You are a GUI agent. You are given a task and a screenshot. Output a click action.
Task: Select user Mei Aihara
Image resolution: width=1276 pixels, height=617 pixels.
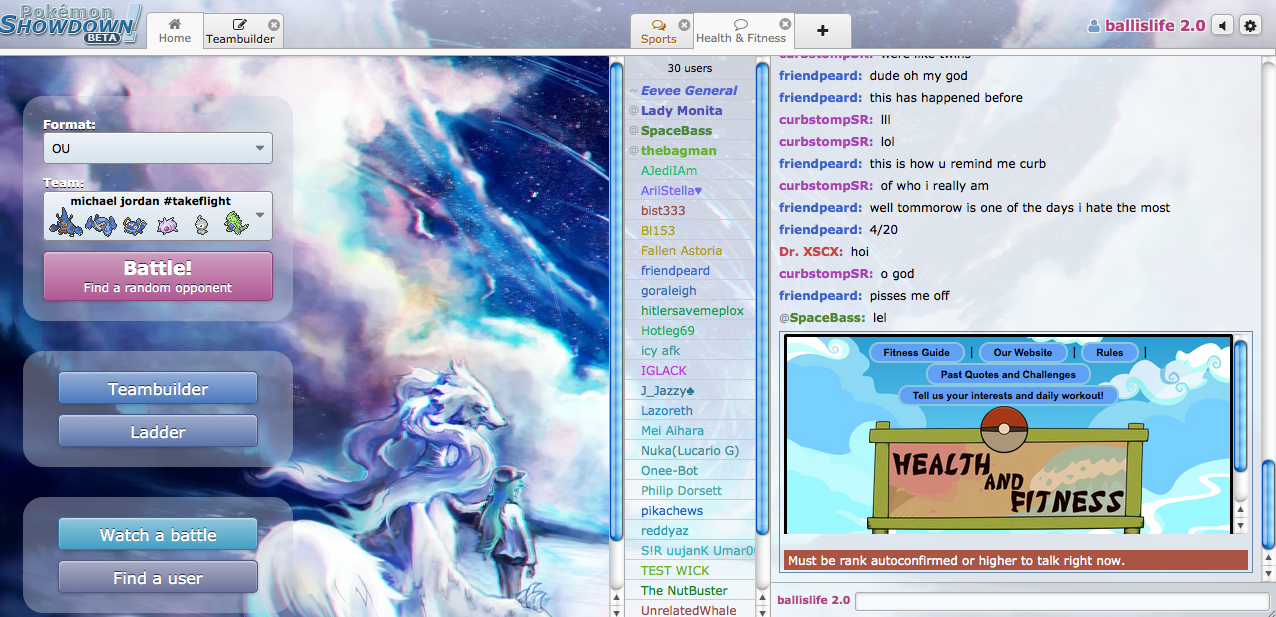pyautogui.click(x=690, y=431)
